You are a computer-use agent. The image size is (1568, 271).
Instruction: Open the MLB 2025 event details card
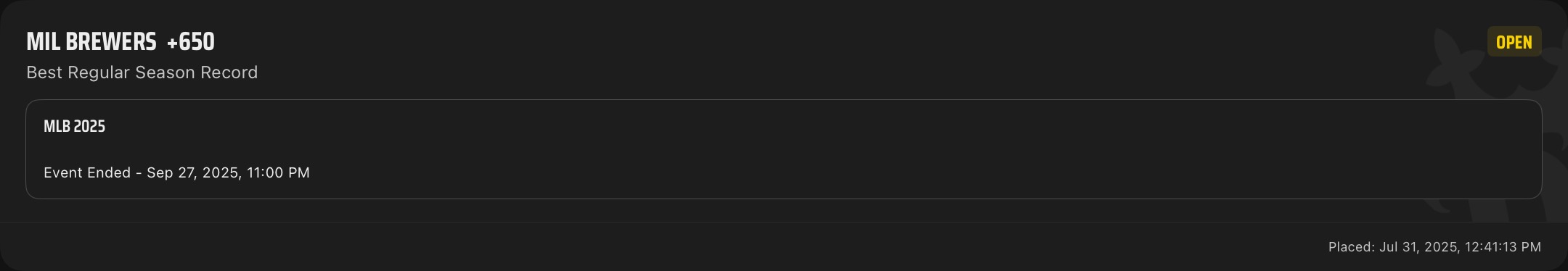784,149
